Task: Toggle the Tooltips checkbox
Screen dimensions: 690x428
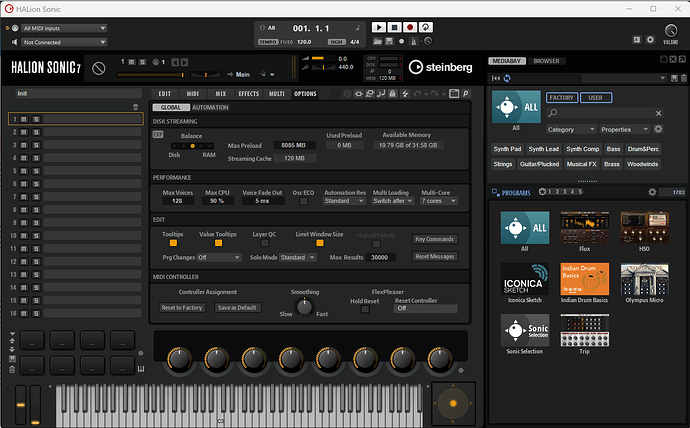Action: [x=173, y=243]
